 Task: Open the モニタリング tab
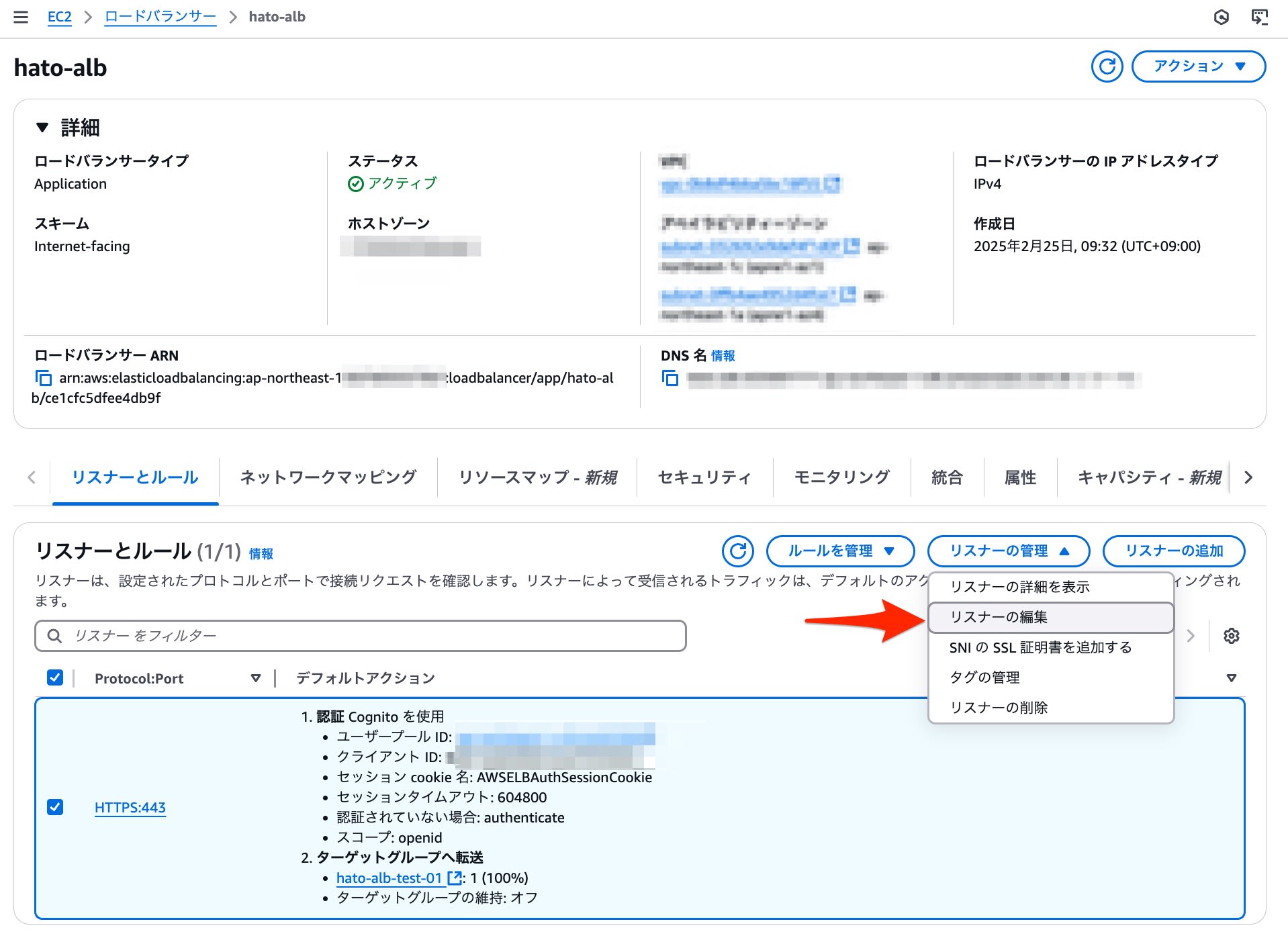pos(841,477)
